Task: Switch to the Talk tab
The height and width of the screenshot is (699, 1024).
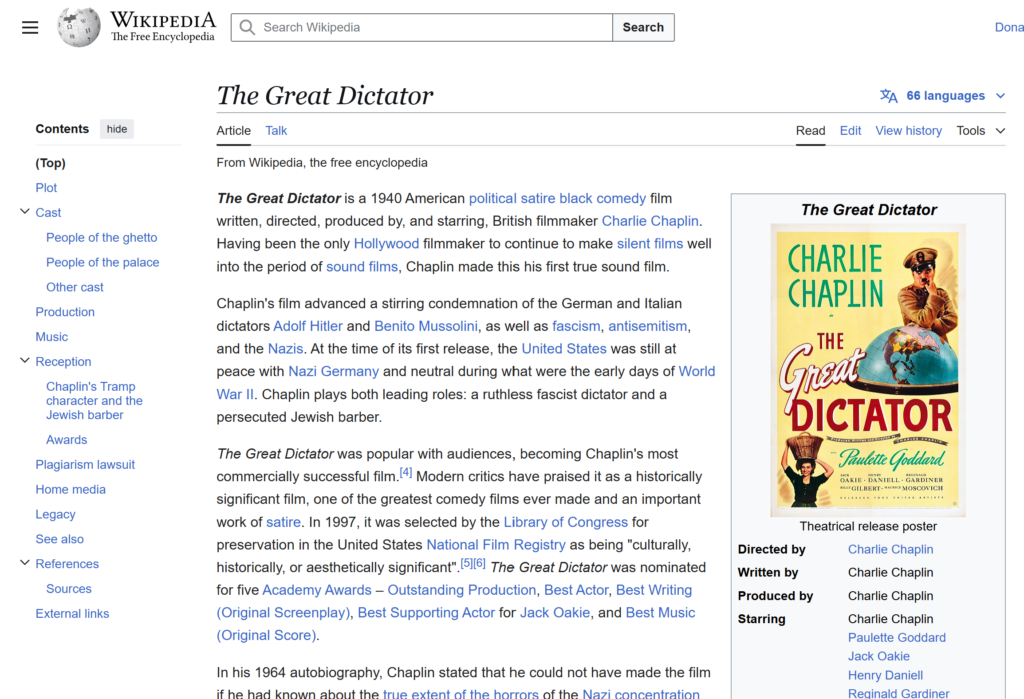Action: click(276, 131)
